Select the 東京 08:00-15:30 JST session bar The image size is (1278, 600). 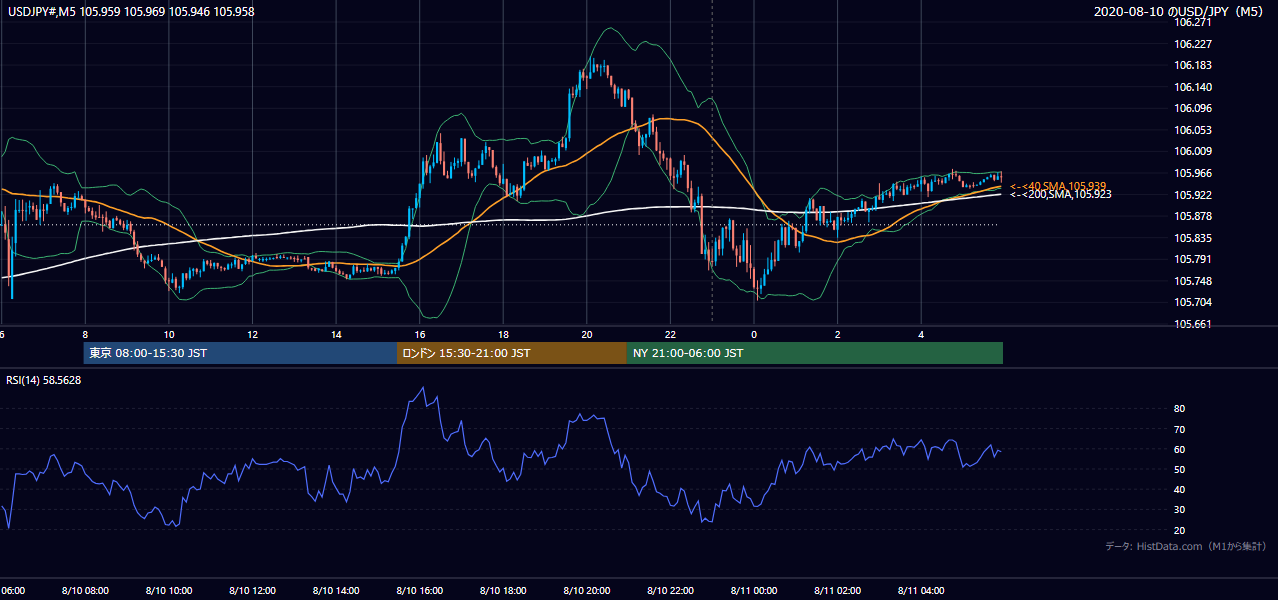tap(240, 353)
